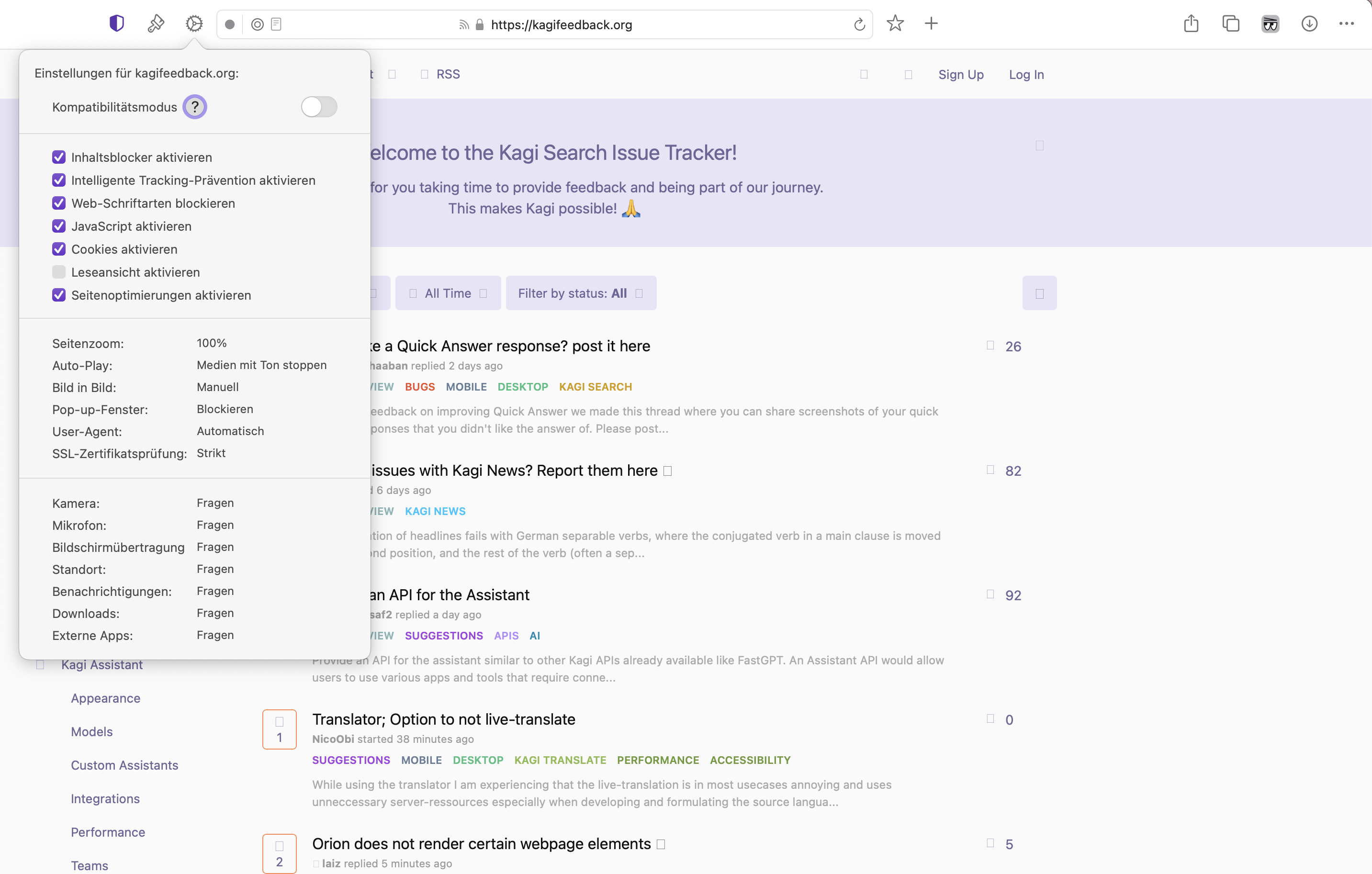Check Leseansicht aktivieren
The image size is (1372, 874).
click(x=59, y=272)
